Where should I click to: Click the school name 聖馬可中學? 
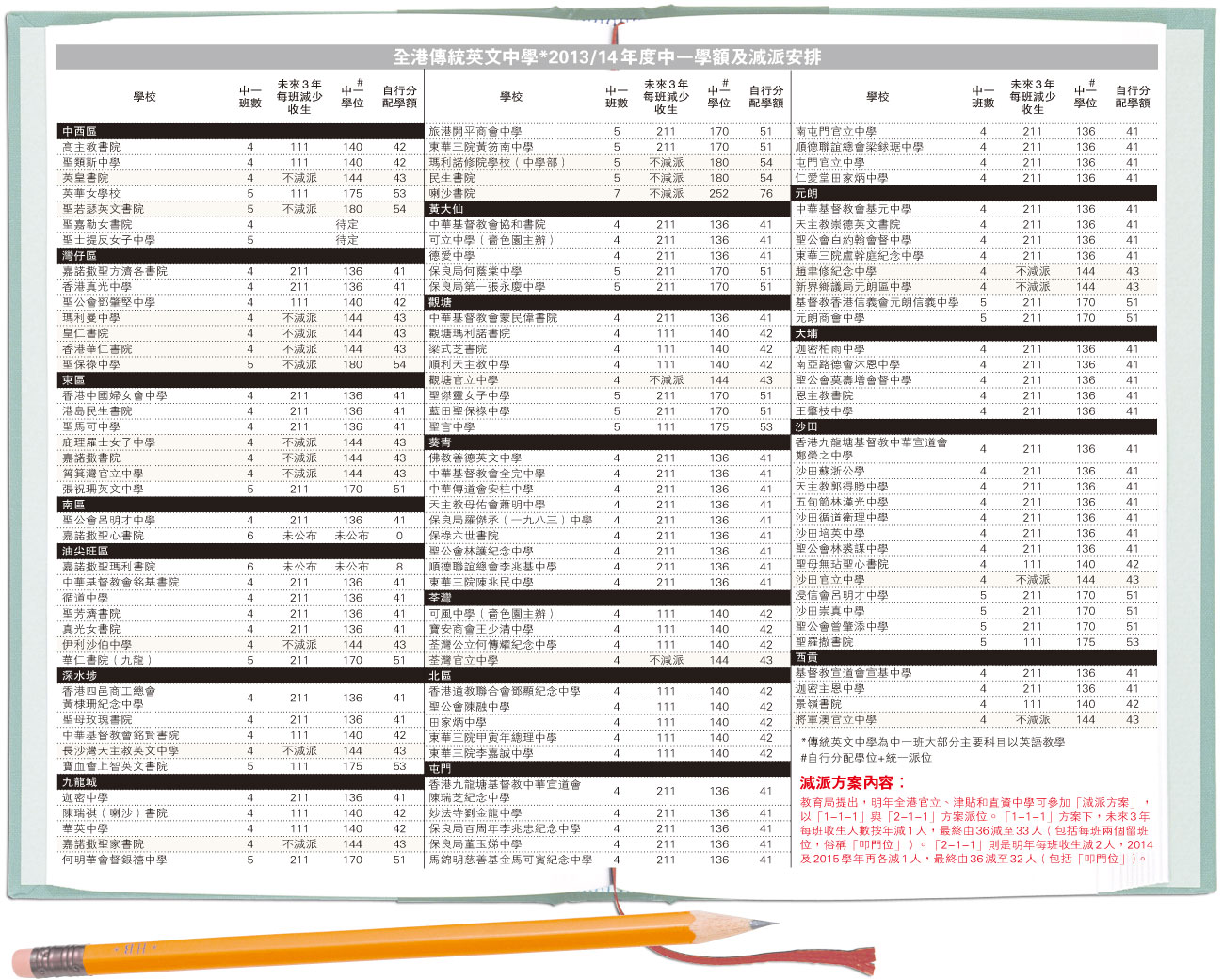[x=91, y=426]
